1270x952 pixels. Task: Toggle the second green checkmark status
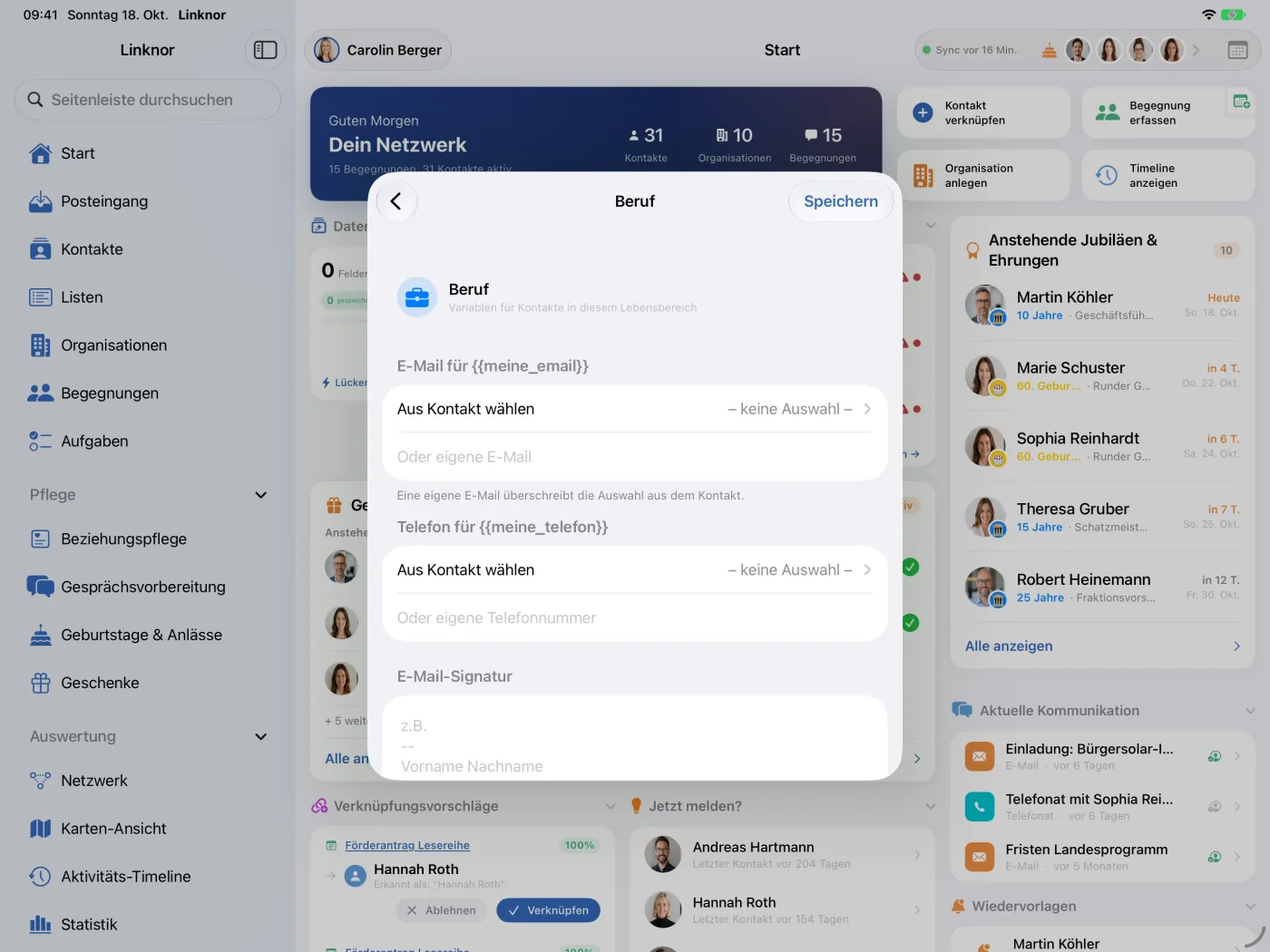(x=911, y=623)
